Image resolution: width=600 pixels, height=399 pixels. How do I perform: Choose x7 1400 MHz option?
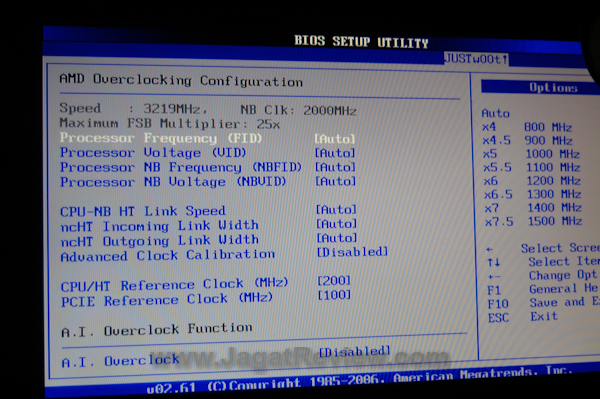click(533, 208)
